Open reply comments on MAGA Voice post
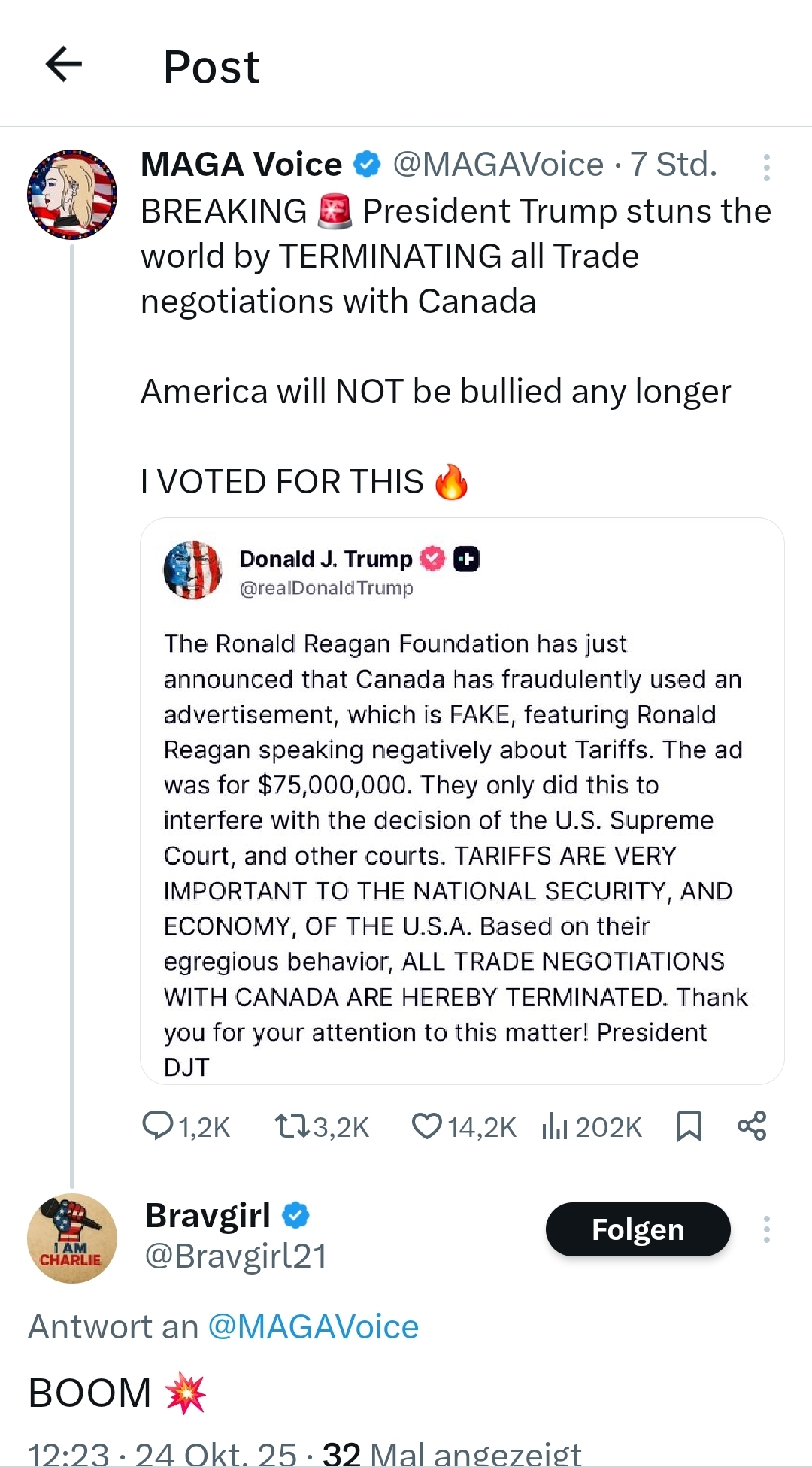This screenshot has height=1467, width=812. point(159,1126)
